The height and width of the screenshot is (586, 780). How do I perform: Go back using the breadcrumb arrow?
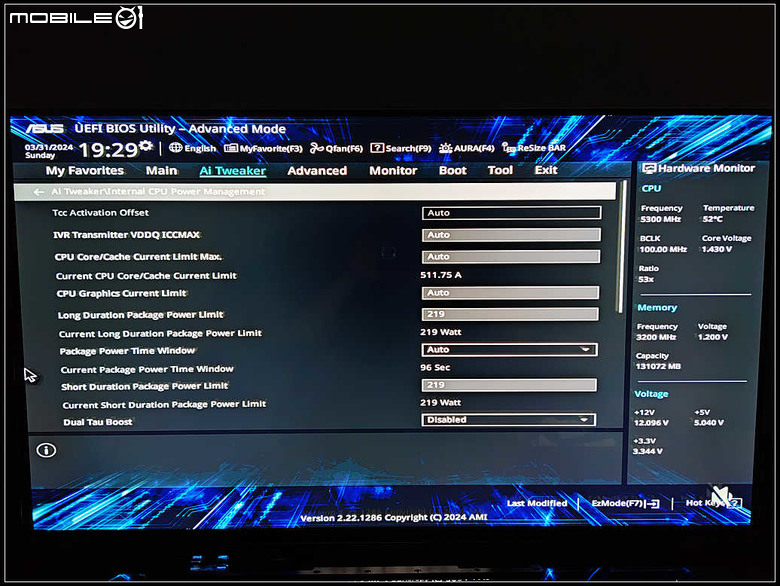[x=38, y=192]
